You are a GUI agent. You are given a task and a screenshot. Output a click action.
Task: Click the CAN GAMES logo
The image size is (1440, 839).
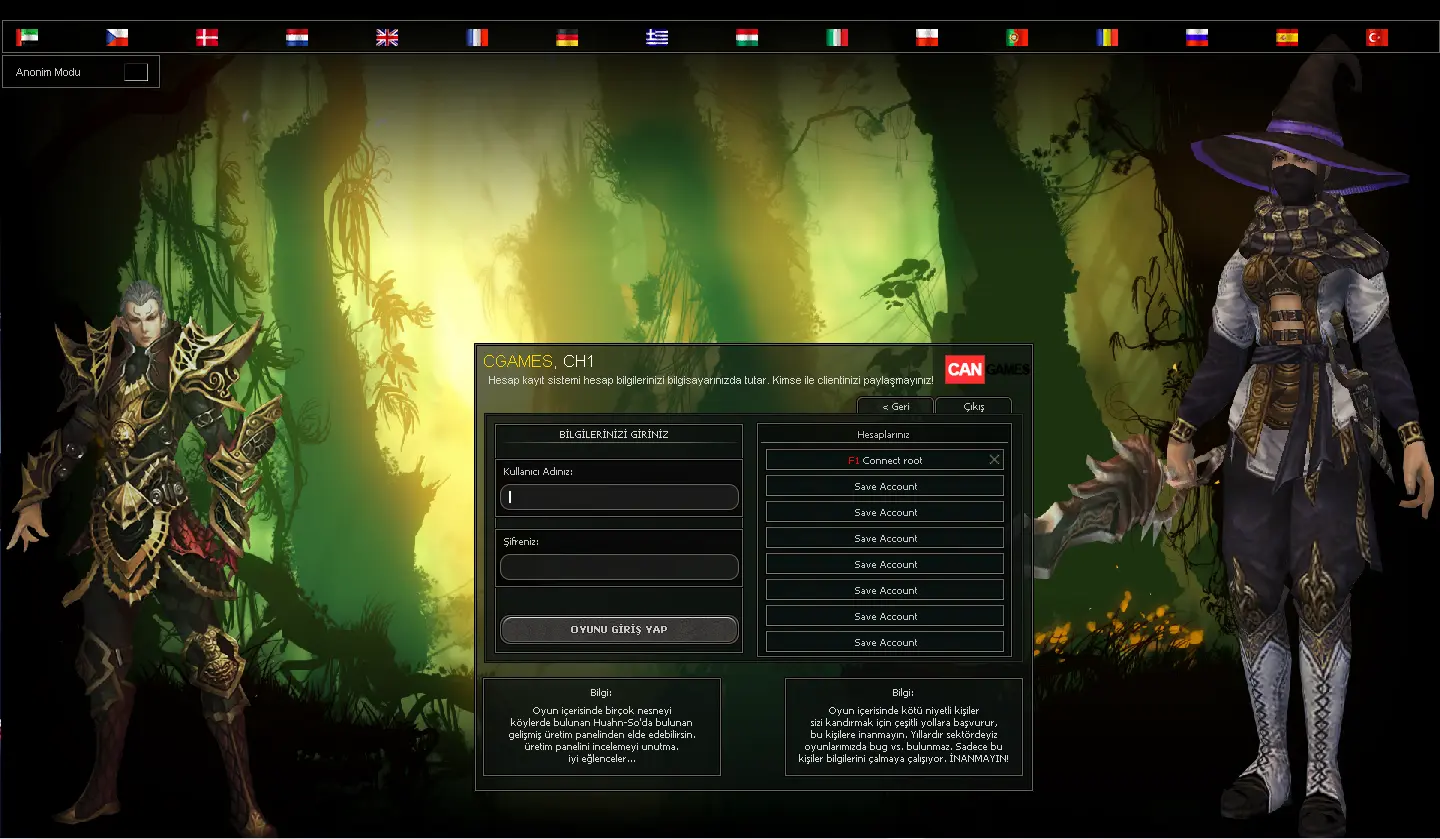(986, 369)
